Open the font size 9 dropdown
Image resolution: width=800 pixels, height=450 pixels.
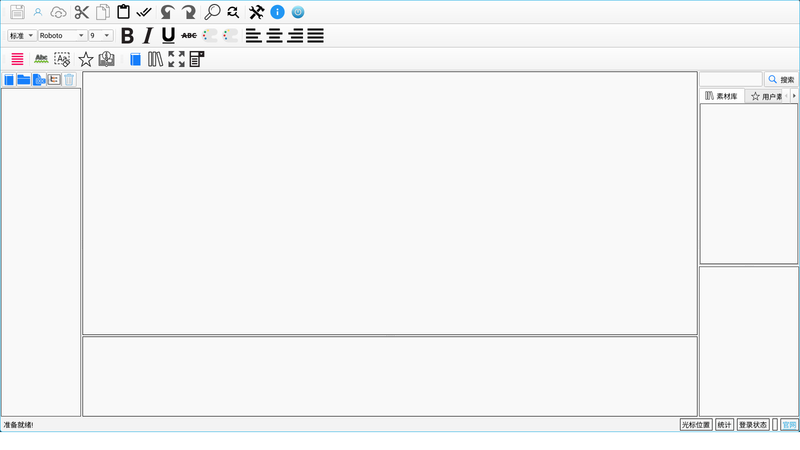[100, 36]
